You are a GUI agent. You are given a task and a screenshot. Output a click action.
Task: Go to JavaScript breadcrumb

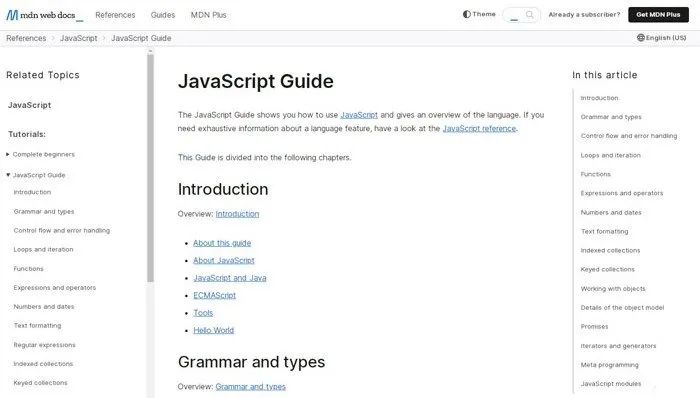coord(79,38)
